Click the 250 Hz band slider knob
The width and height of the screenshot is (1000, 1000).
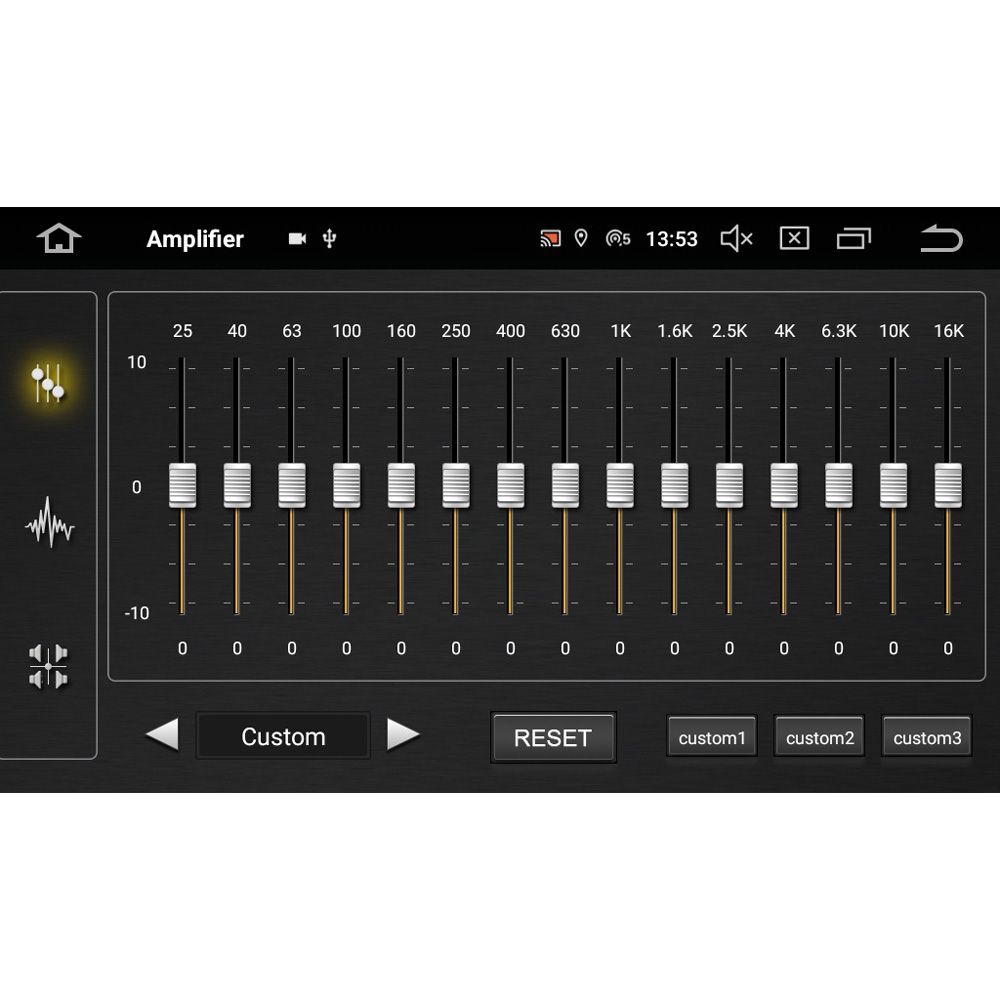click(456, 486)
